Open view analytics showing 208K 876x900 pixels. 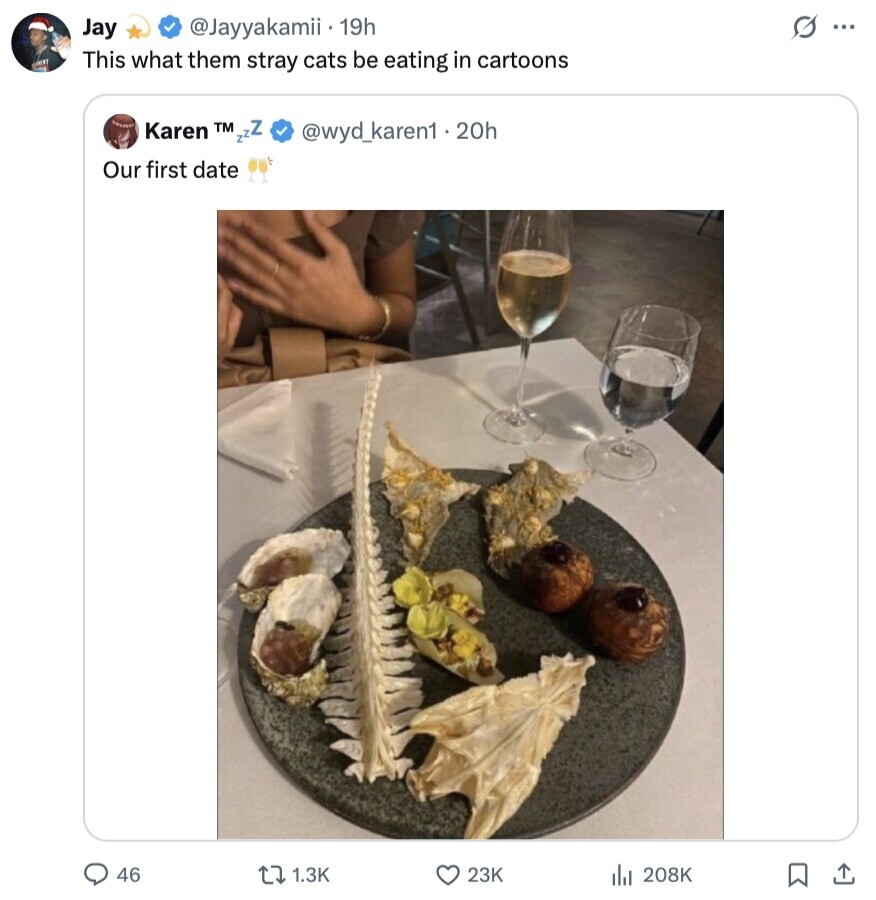(620, 875)
